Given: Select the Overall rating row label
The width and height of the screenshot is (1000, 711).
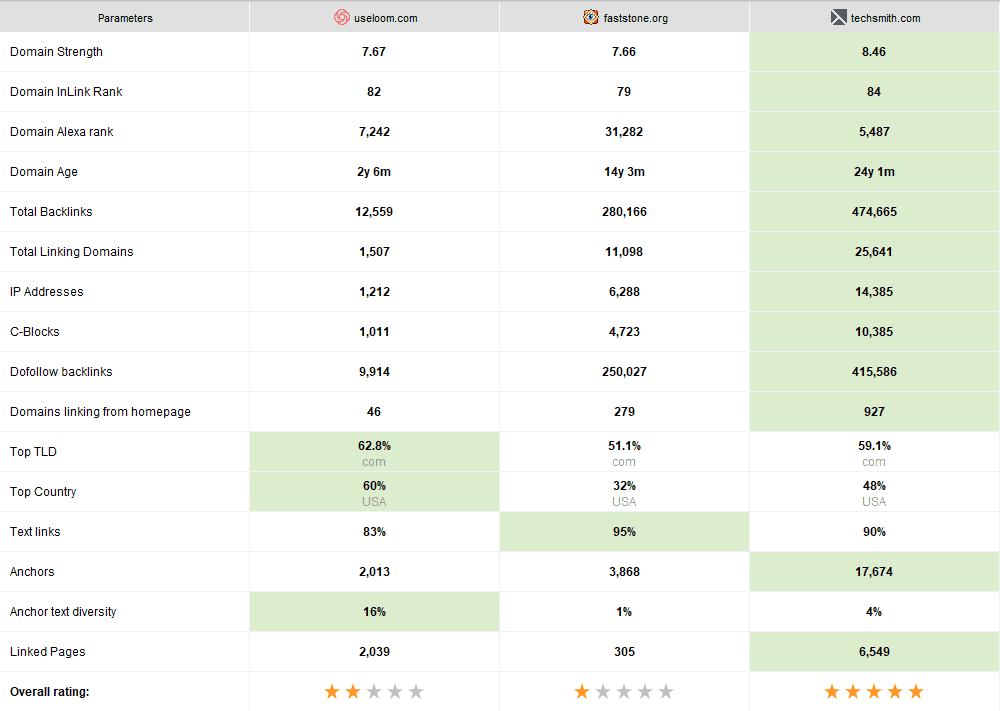Looking at the screenshot, I should tap(49, 692).
